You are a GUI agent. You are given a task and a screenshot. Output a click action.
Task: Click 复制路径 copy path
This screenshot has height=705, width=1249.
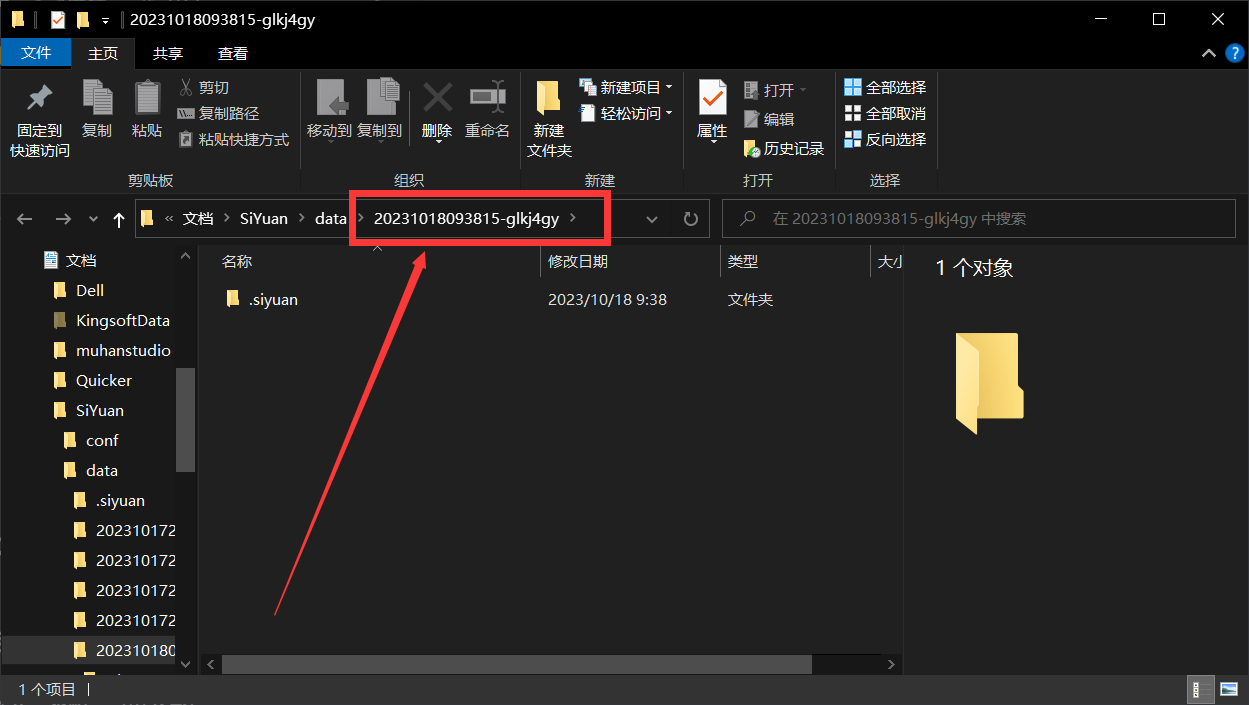(x=218, y=114)
